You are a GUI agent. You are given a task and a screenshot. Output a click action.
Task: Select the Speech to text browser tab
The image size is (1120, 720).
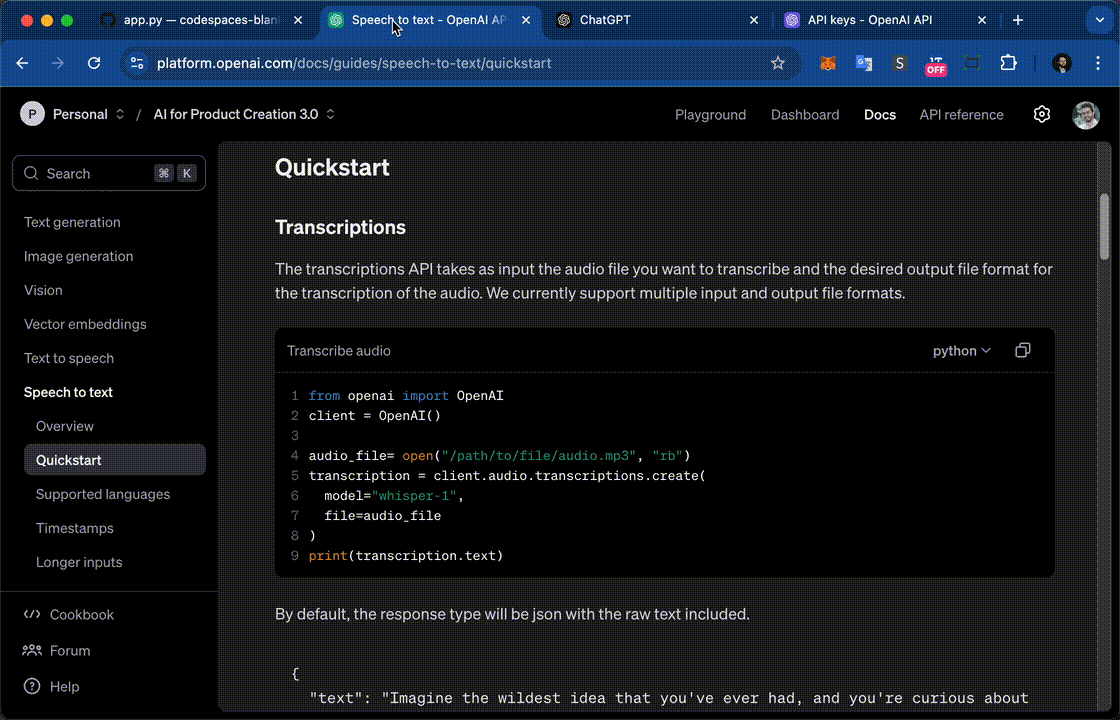(x=429, y=20)
